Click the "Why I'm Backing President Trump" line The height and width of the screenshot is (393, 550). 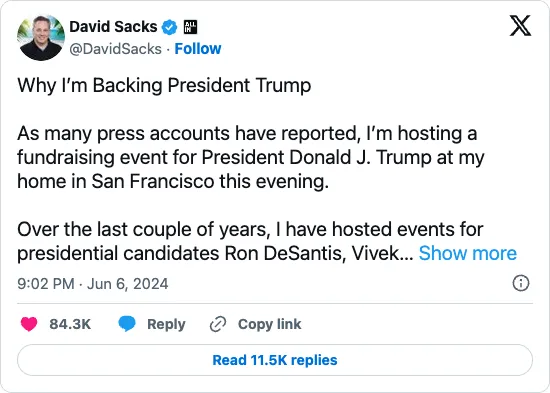164,86
